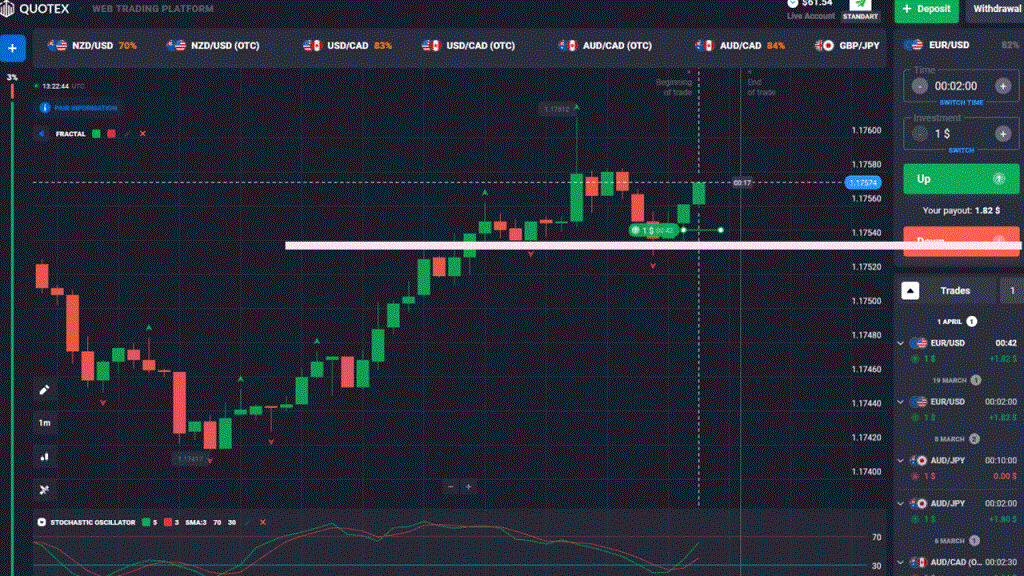
Task: Decrease trade time with minus button
Action: pyautogui.click(x=920, y=86)
